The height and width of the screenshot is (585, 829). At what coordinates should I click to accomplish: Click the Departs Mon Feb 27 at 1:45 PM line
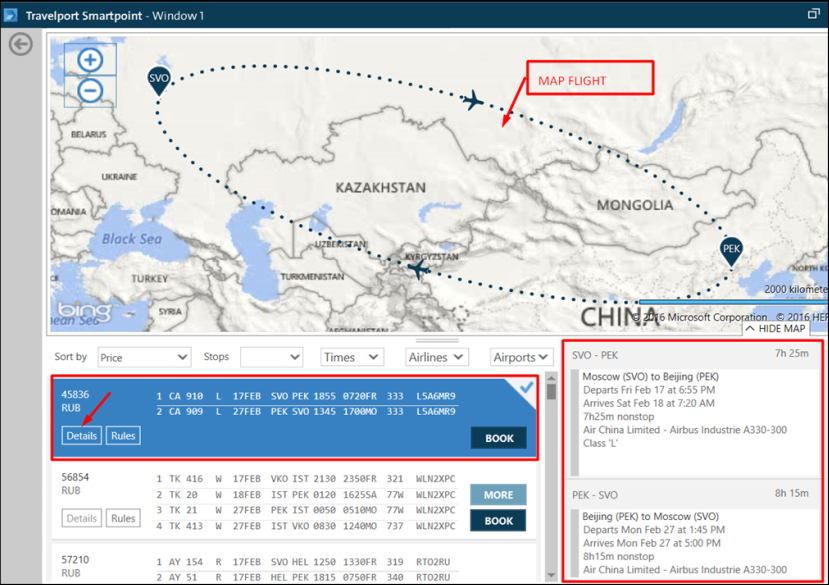653,529
